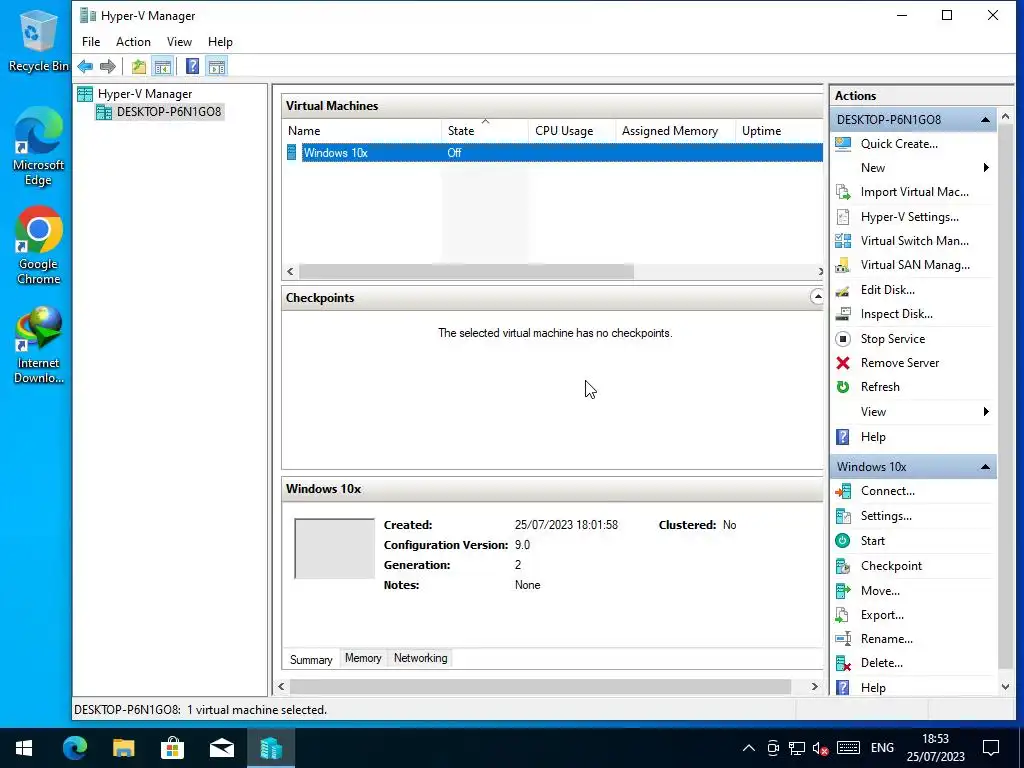This screenshot has height=768, width=1024.
Task: Open Google Chrome desktop shortcut
Action: (x=39, y=245)
